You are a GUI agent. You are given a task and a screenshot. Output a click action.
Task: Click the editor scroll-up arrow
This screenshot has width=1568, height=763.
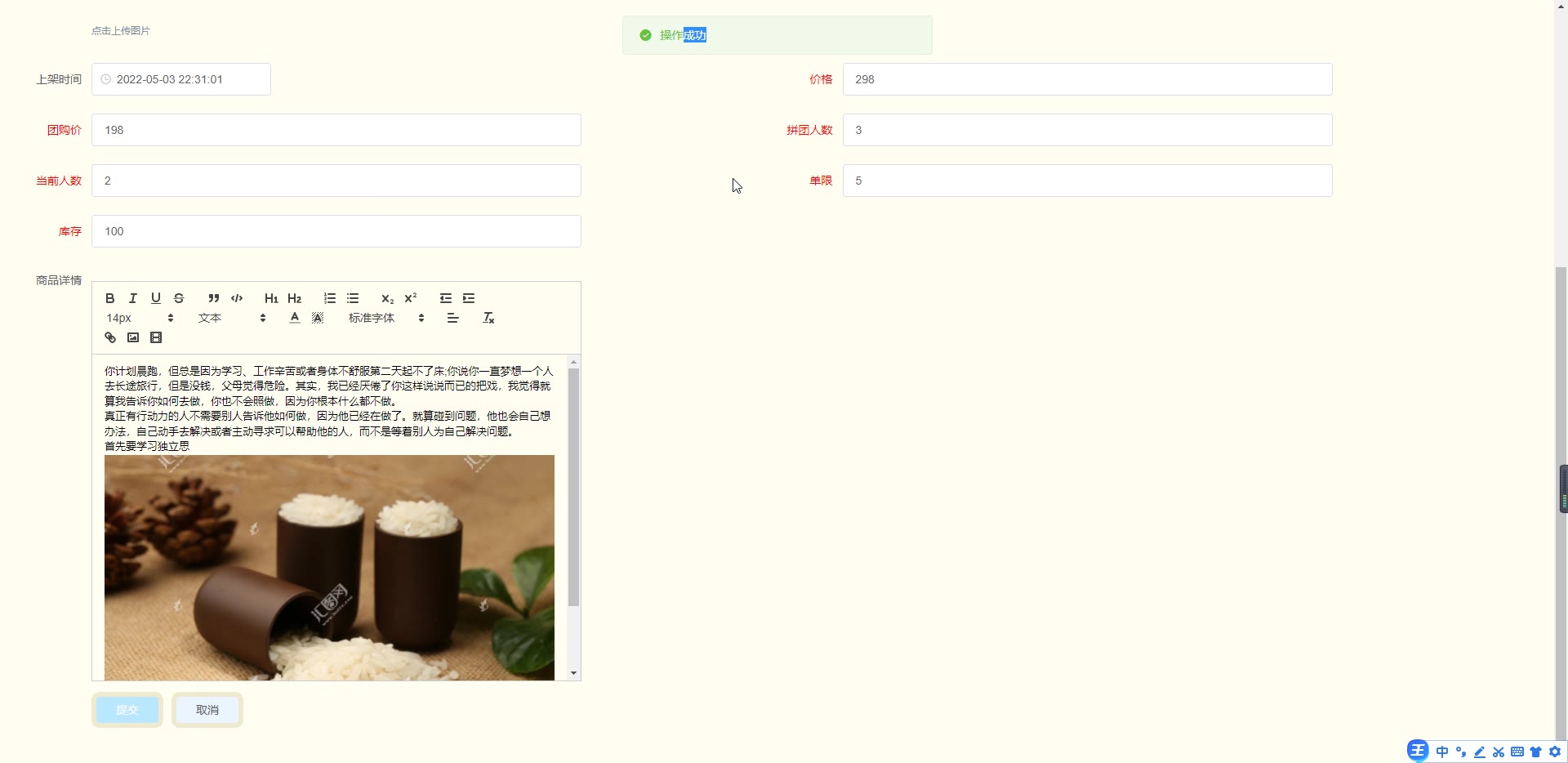point(574,361)
